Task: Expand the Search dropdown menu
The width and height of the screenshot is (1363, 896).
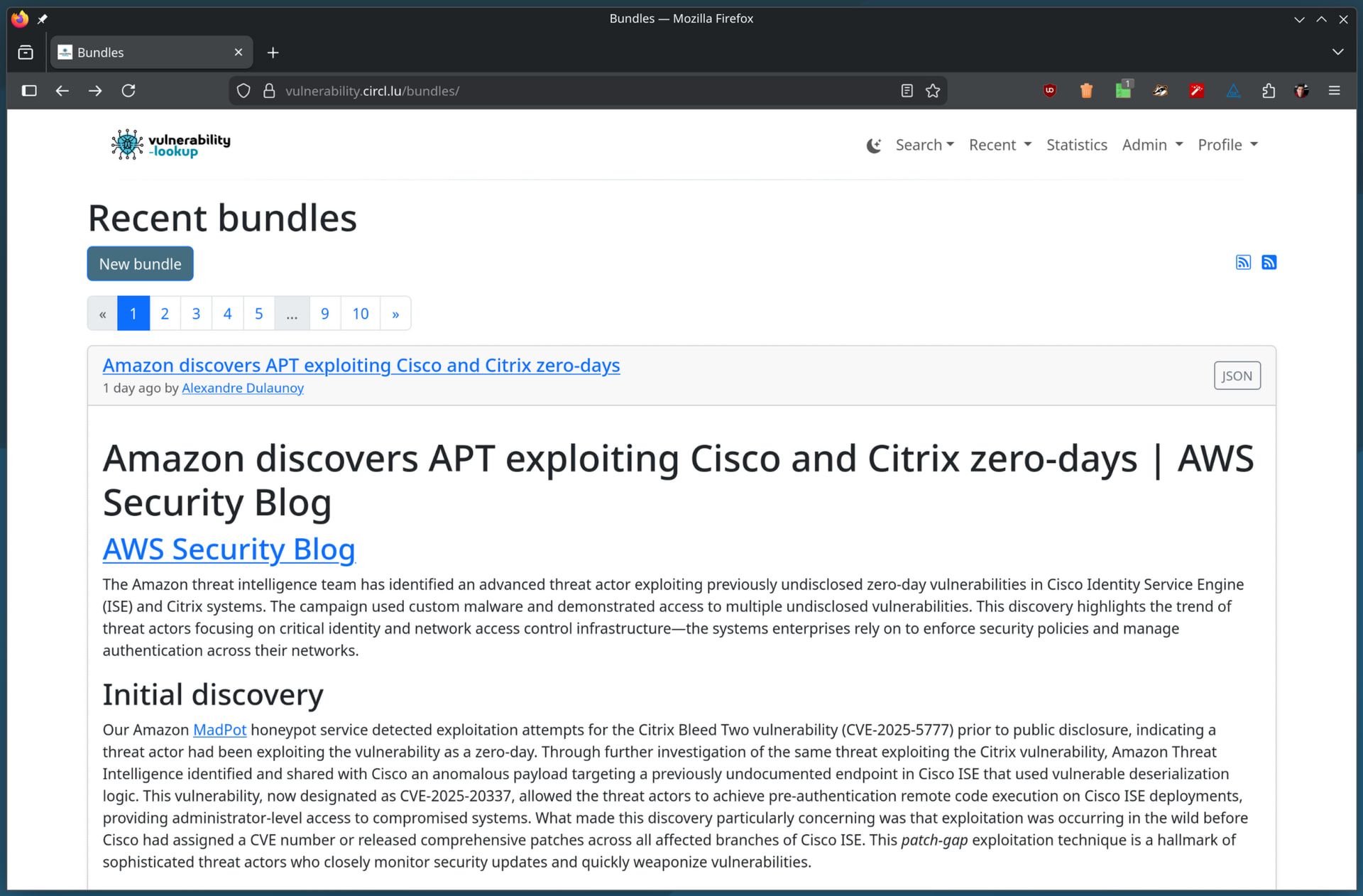Action: pos(924,145)
